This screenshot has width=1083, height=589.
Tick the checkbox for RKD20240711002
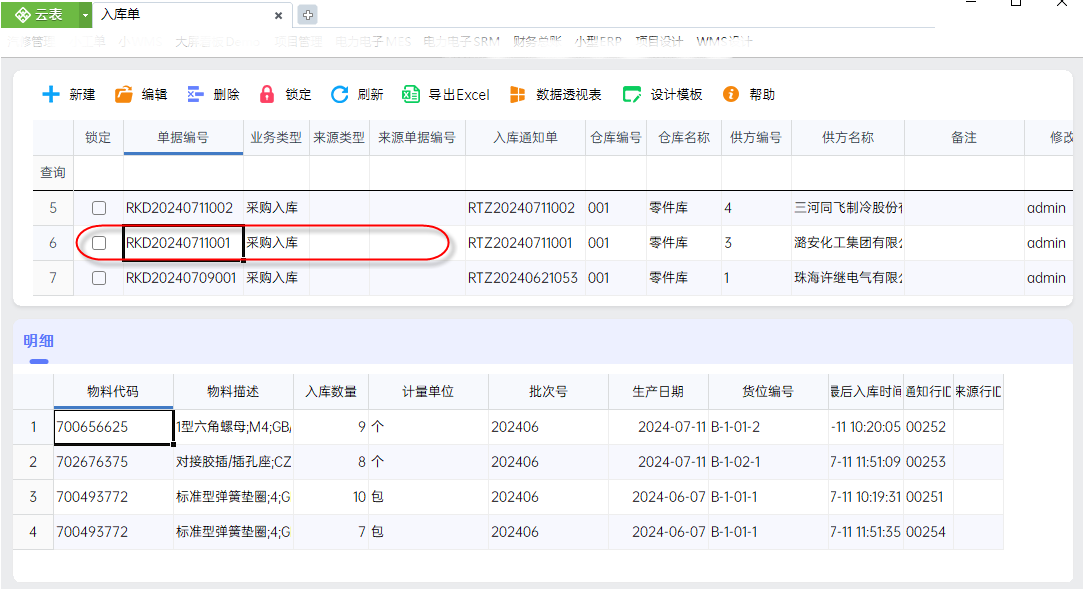tap(99, 208)
